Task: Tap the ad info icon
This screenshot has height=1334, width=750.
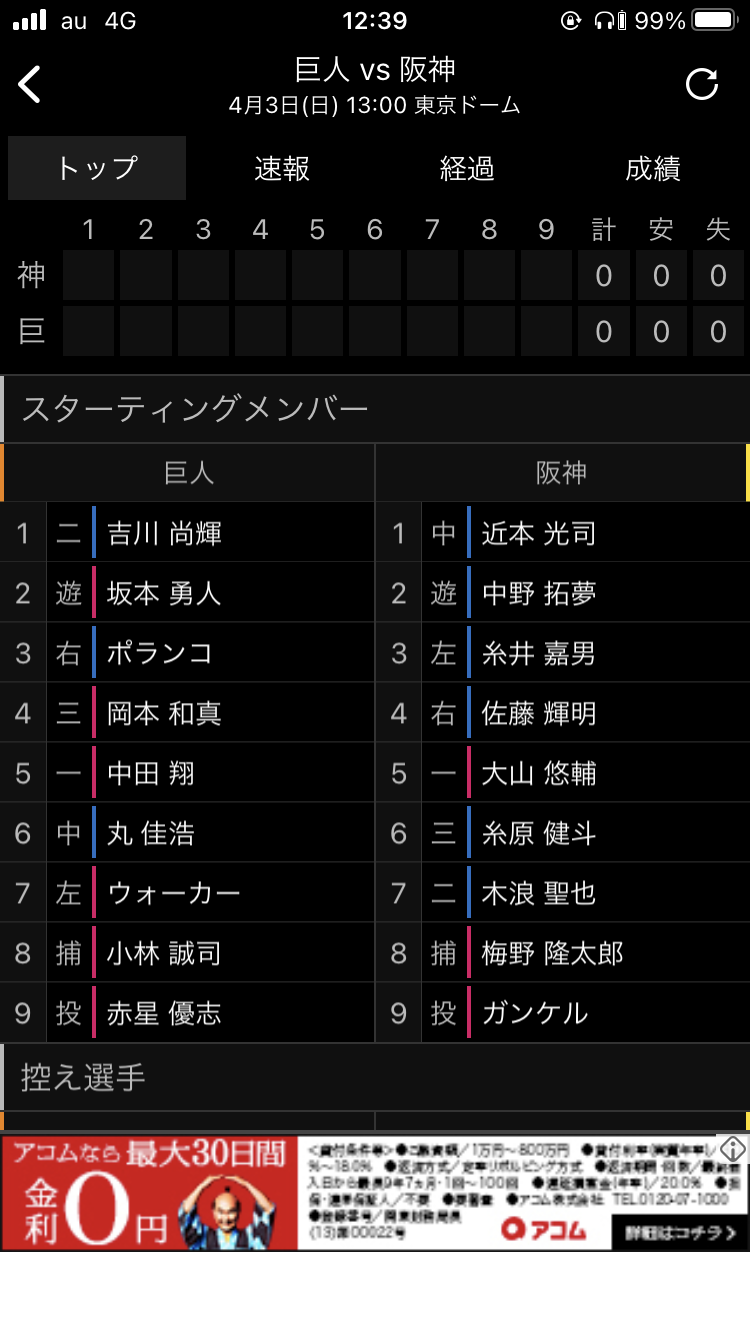Action: coord(733,1149)
